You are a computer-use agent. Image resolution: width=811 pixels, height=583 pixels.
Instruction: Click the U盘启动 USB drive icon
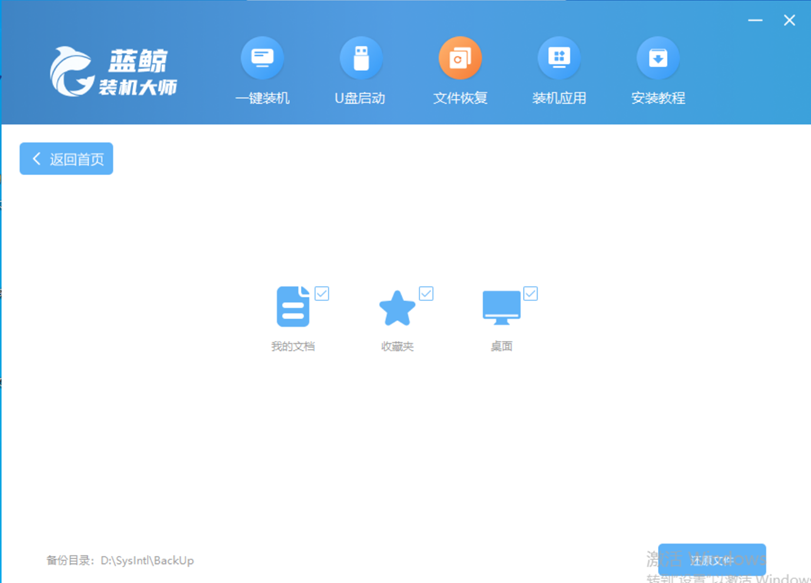pyautogui.click(x=360, y=59)
